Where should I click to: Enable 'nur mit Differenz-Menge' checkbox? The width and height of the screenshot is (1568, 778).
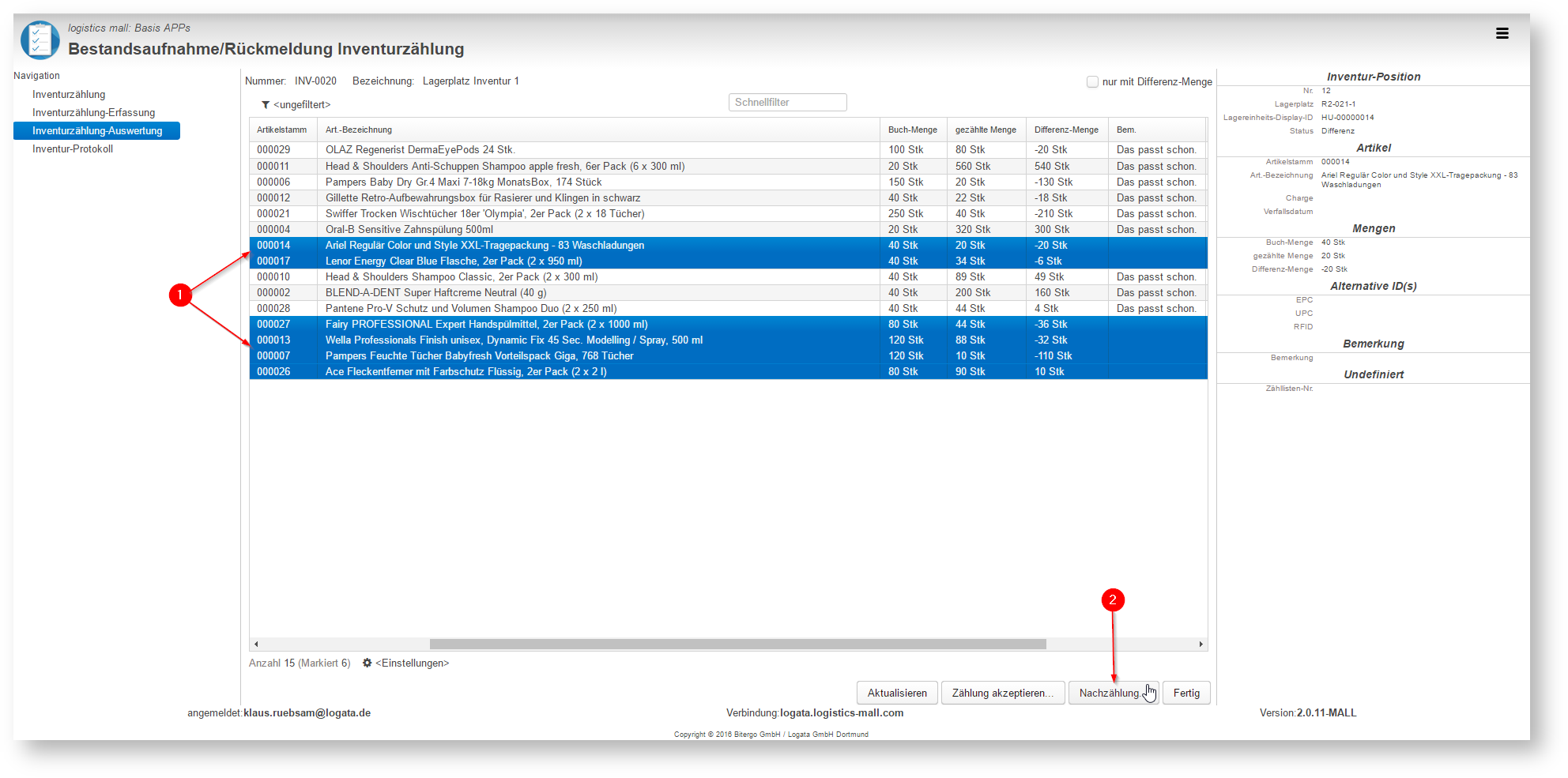click(1092, 81)
